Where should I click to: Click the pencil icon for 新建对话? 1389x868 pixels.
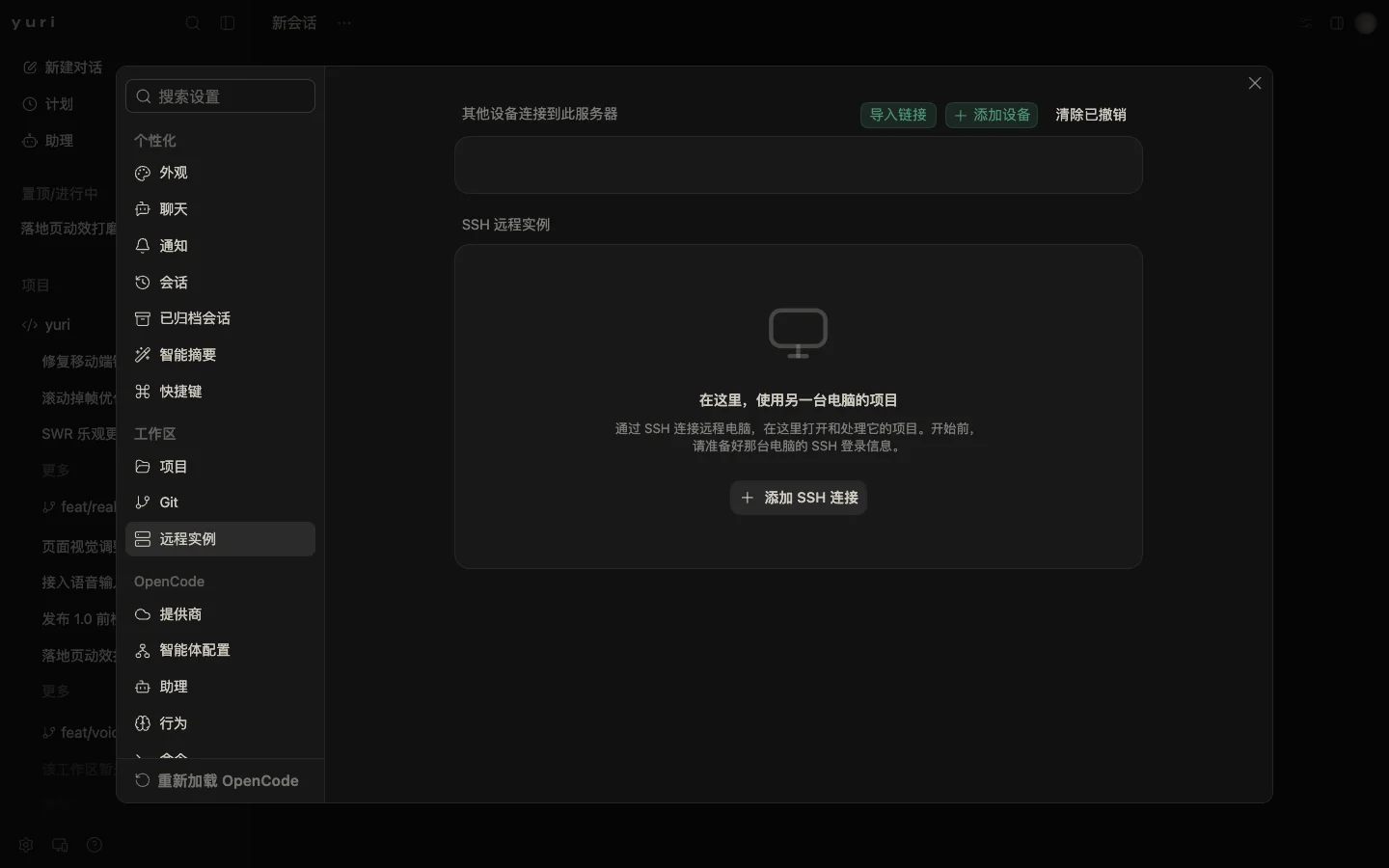(x=30, y=68)
